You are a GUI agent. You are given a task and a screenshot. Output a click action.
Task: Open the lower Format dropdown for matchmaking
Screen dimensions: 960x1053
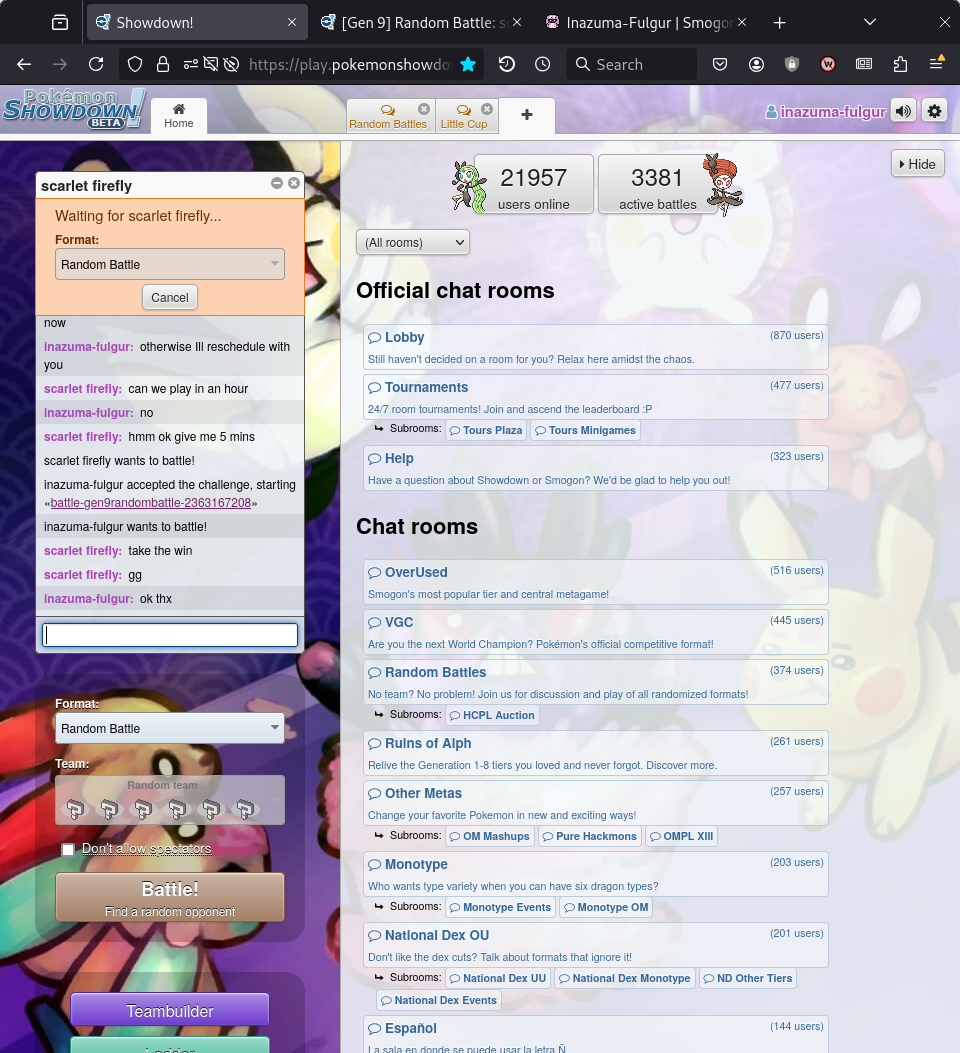(x=170, y=729)
